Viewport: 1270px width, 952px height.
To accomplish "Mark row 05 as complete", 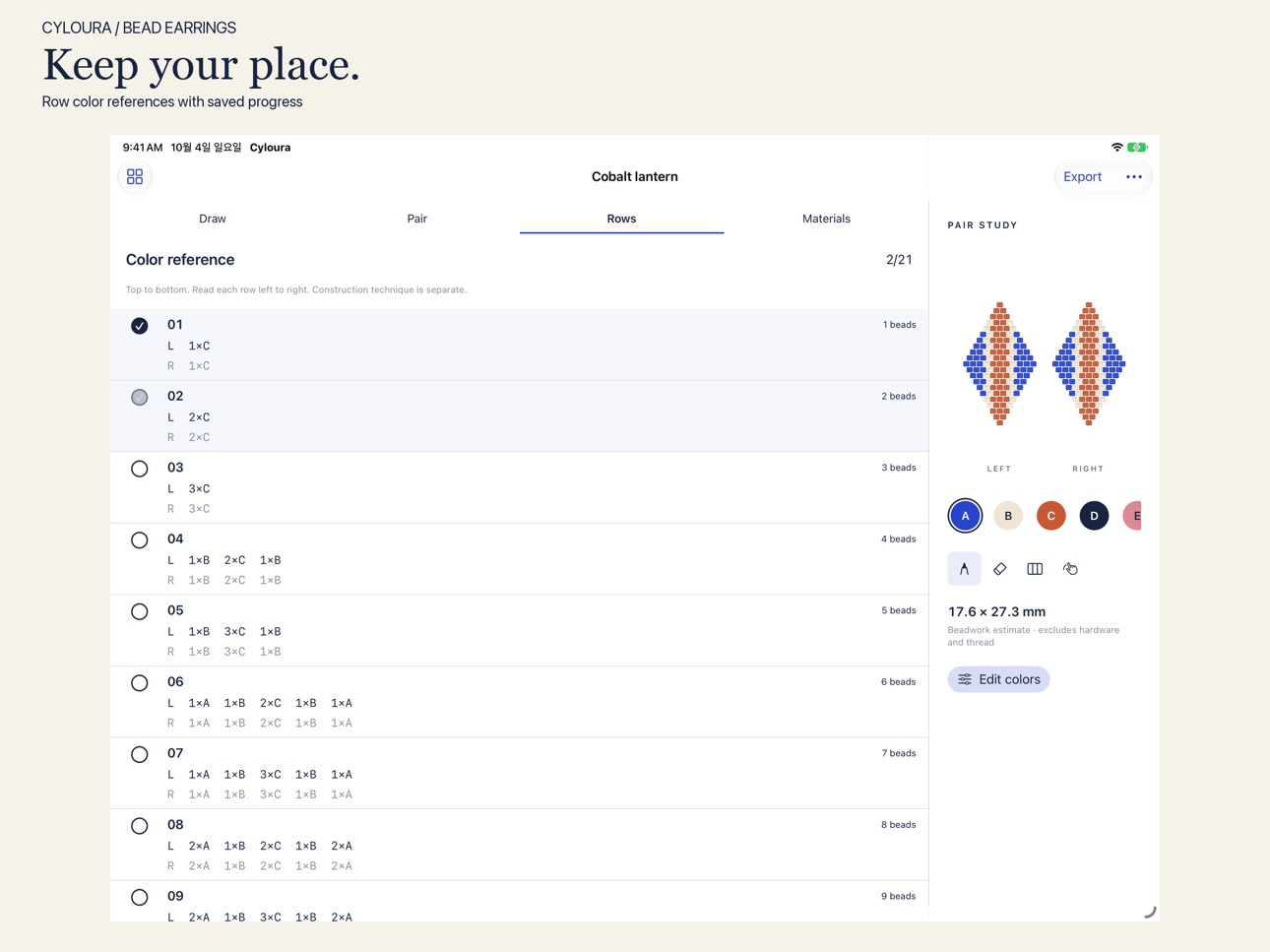I will pyautogui.click(x=140, y=611).
